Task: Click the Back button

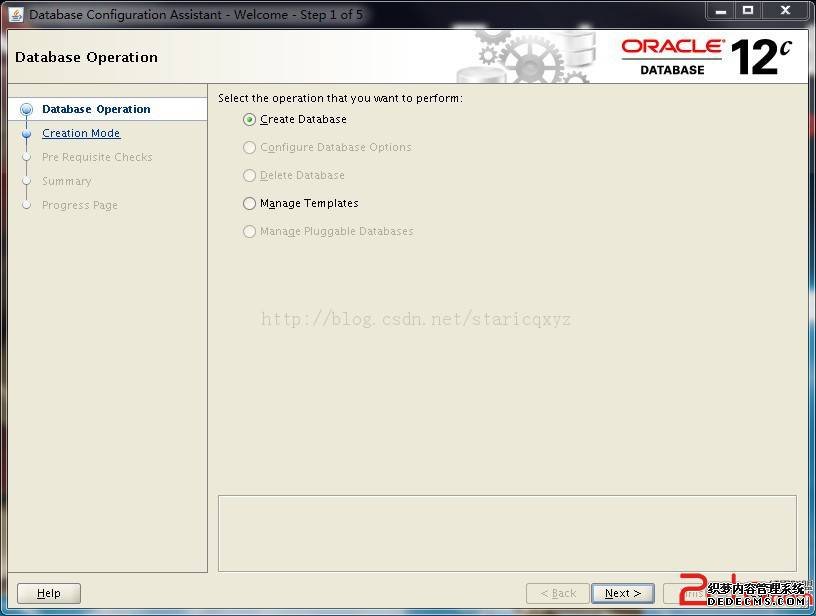Action: click(x=558, y=593)
